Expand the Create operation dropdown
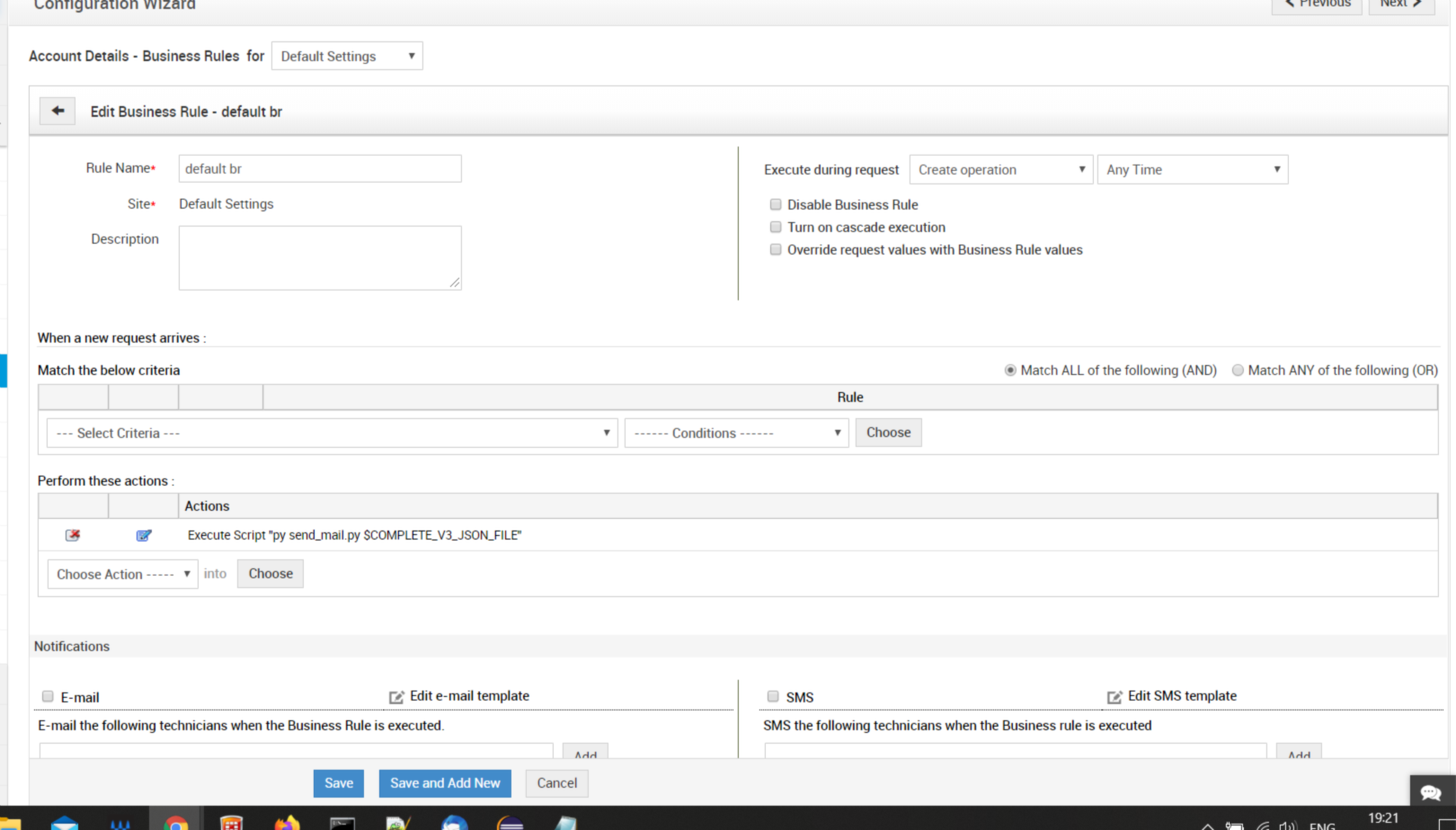Screen dimensions: 1456x830 coord(1000,169)
